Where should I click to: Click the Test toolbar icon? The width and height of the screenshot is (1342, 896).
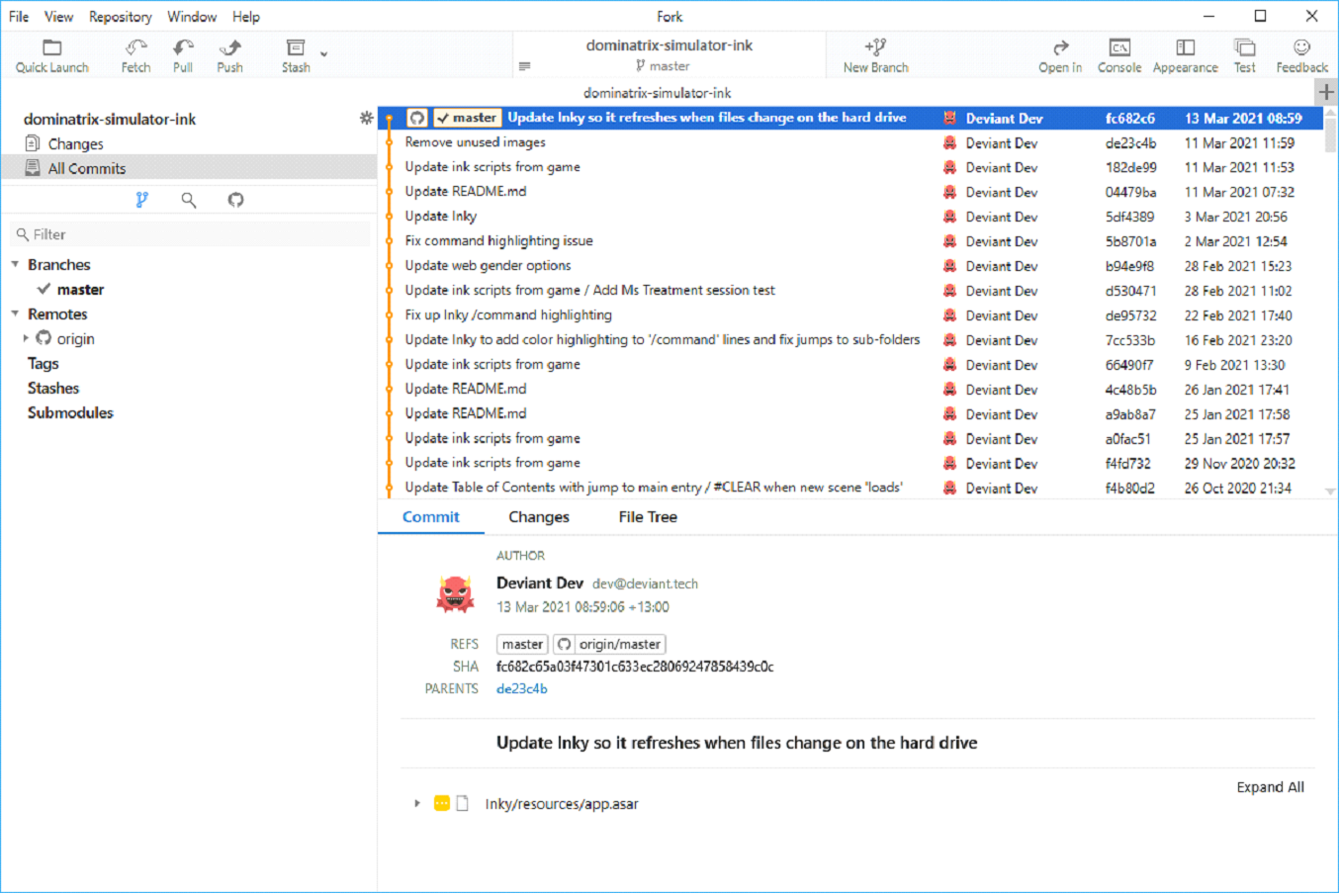1244,56
